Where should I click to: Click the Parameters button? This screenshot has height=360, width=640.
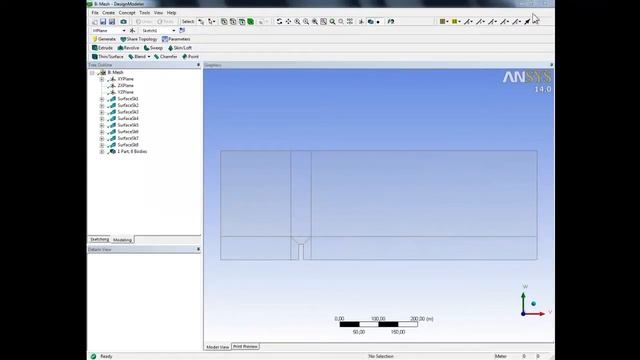(x=176, y=39)
